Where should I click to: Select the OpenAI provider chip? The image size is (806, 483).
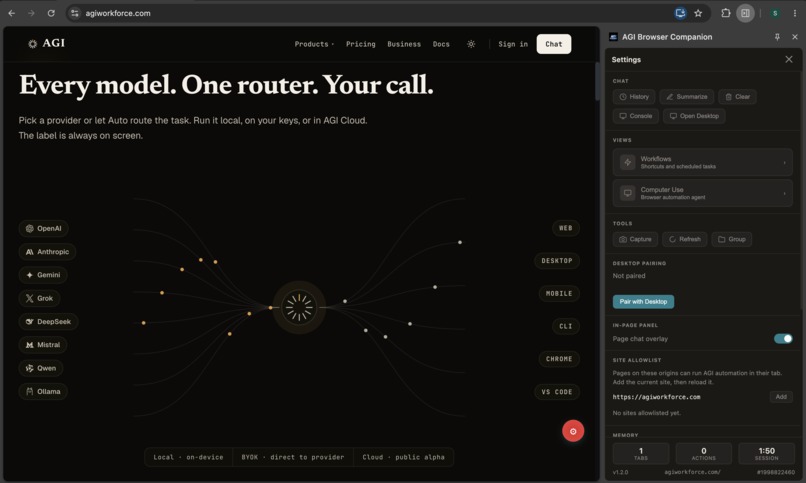point(44,229)
